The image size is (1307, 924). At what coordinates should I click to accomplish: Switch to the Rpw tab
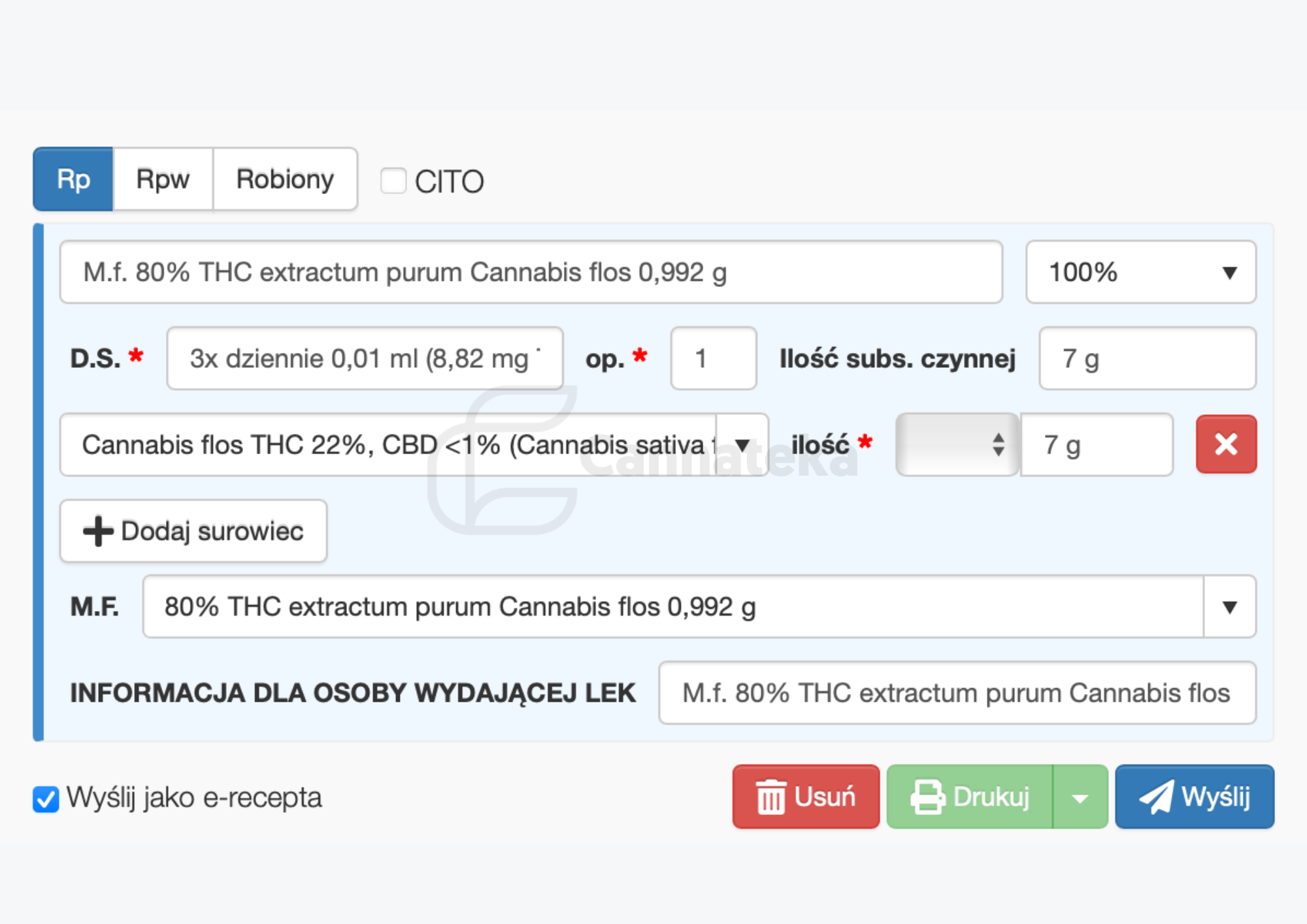163,179
